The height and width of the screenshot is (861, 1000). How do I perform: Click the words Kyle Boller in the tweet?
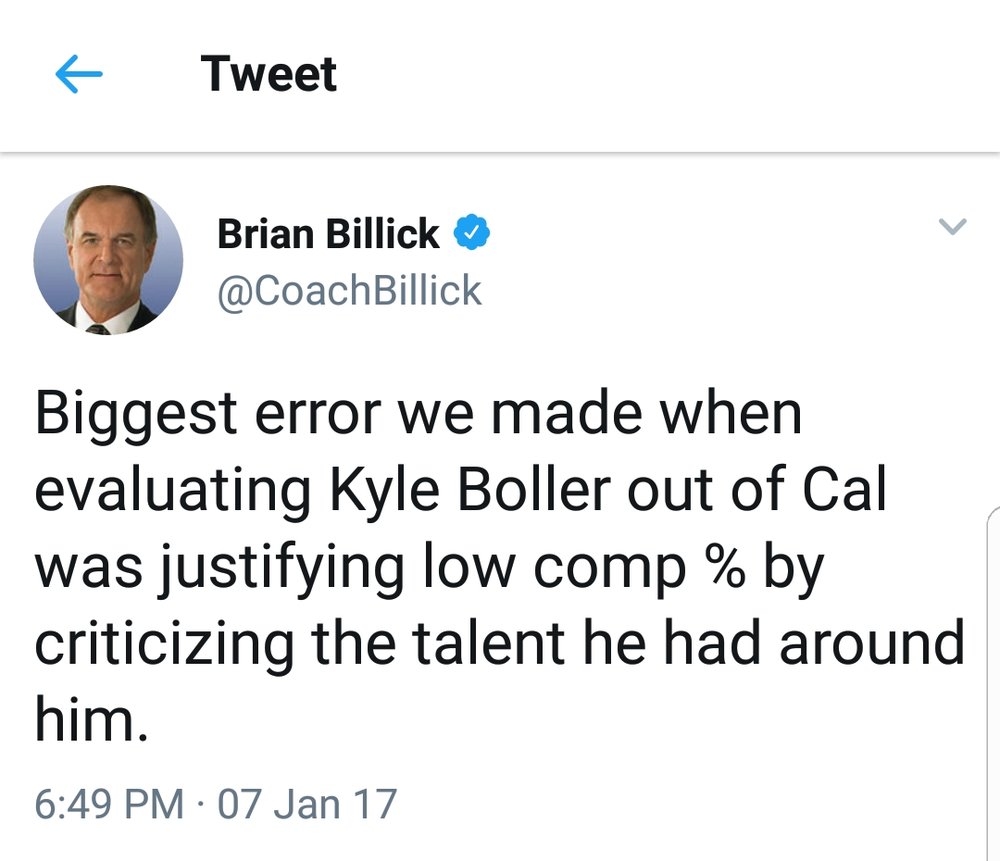pyautogui.click(x=470, y=490)
